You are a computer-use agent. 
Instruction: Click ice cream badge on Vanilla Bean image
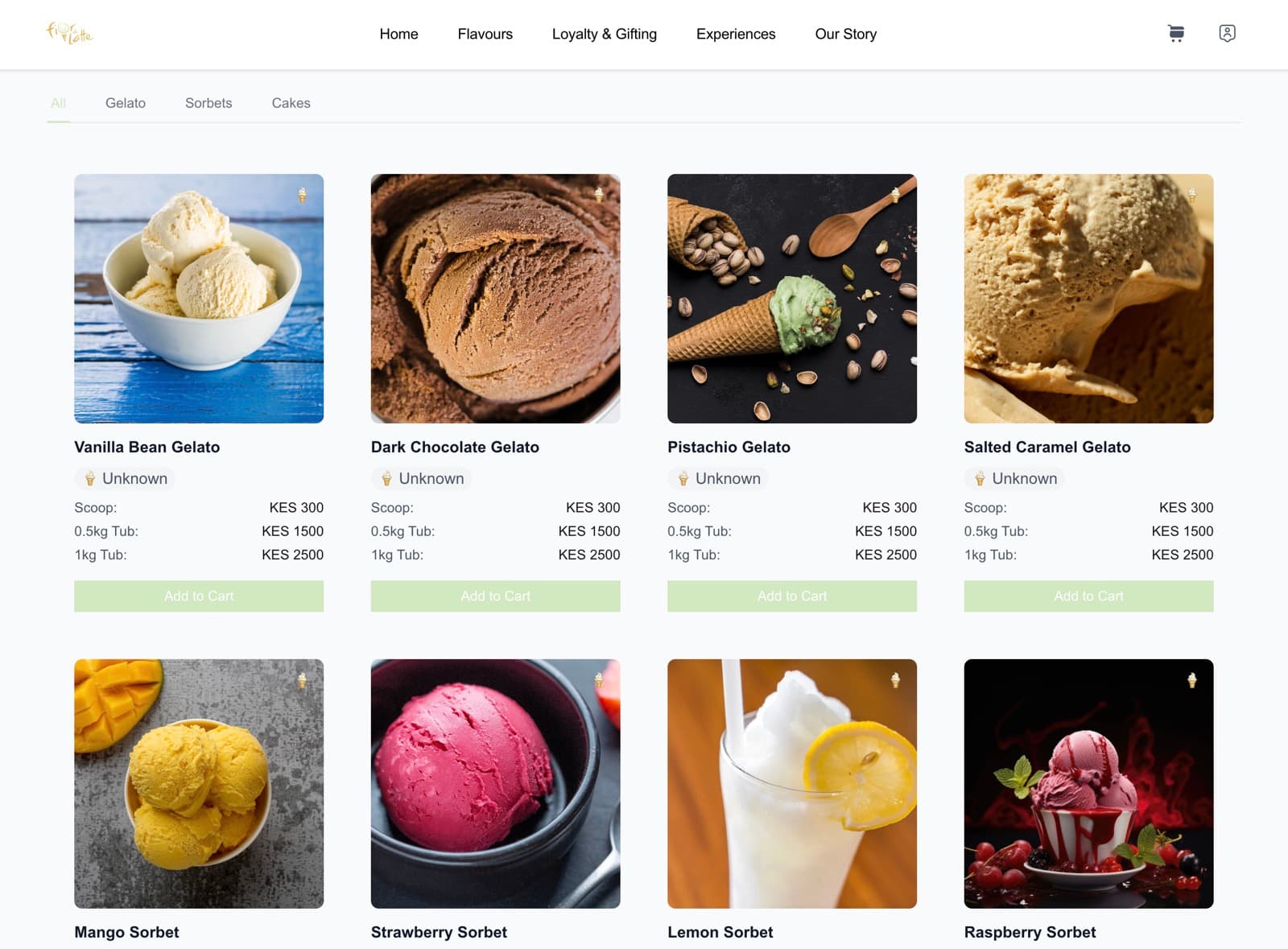point(302,195)
